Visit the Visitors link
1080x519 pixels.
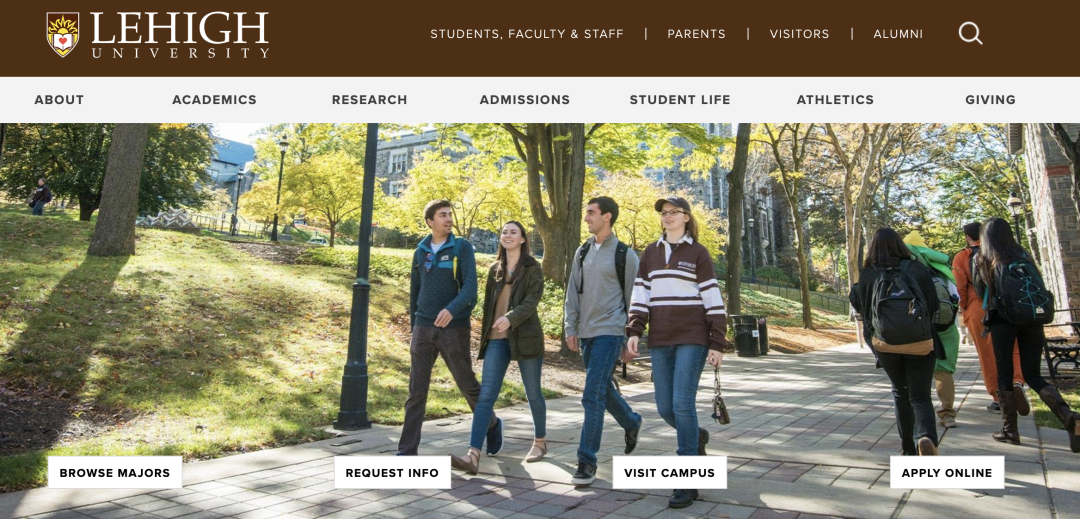pyautogui.click(x=799, y=34)
